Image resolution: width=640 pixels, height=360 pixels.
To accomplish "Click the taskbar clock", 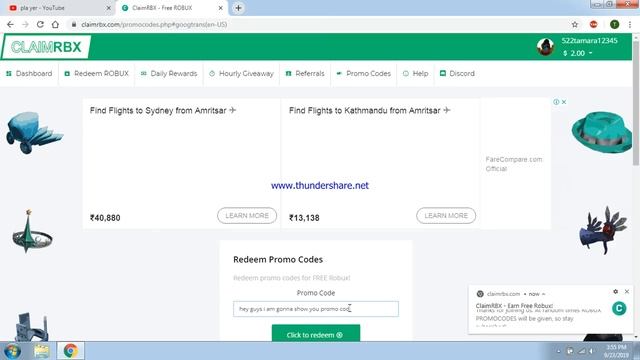I will pos(616,351).
